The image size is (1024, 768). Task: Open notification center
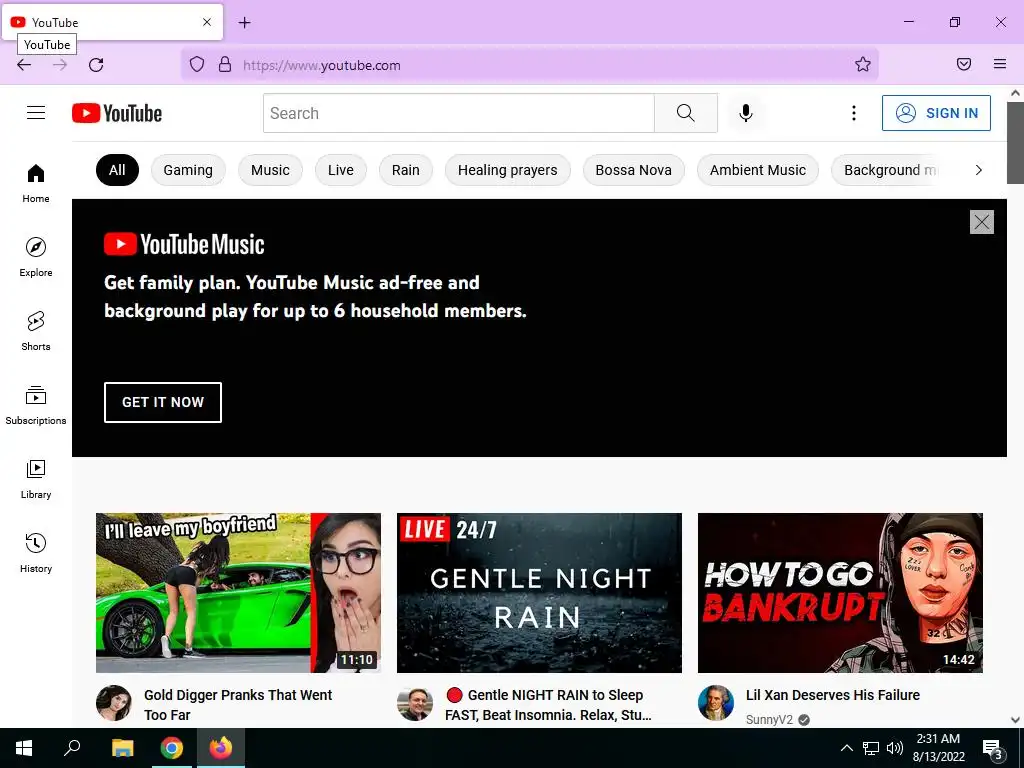click(993, 749)
